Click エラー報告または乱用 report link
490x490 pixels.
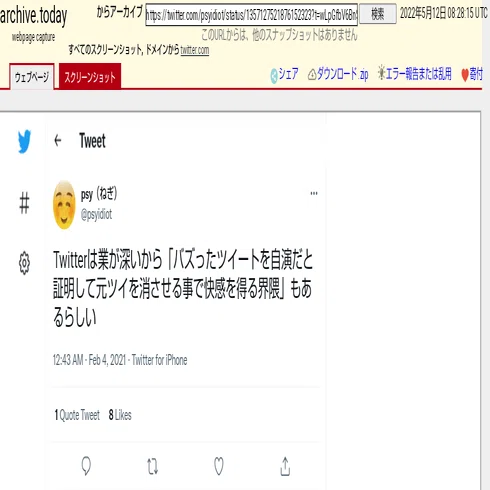(414, 74)
